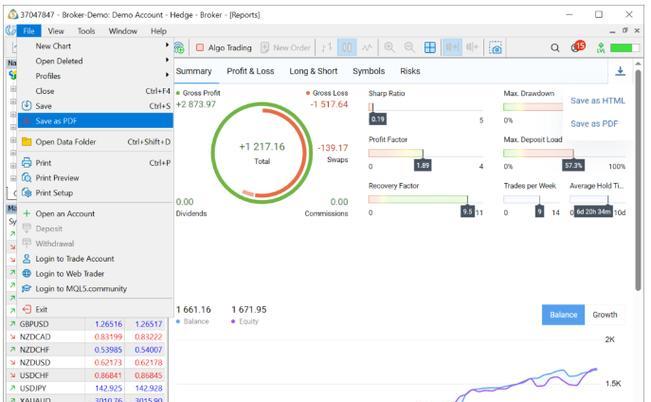Image resolution: width=651 pixels, height=402 pixels.
Task: Choose Print Preview
Action: click(x=95, y=177)
